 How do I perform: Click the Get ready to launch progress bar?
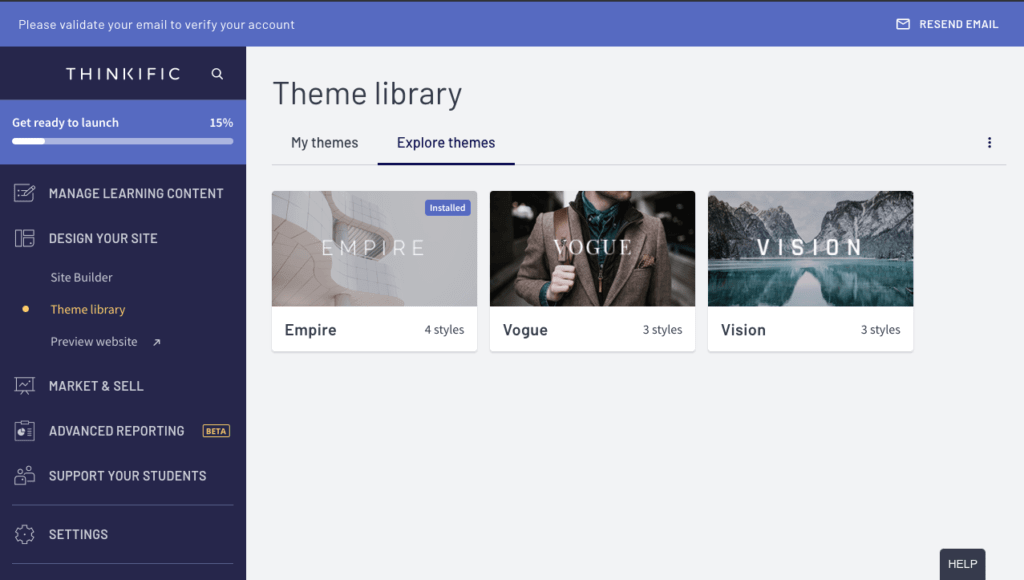tap(123, 140)
